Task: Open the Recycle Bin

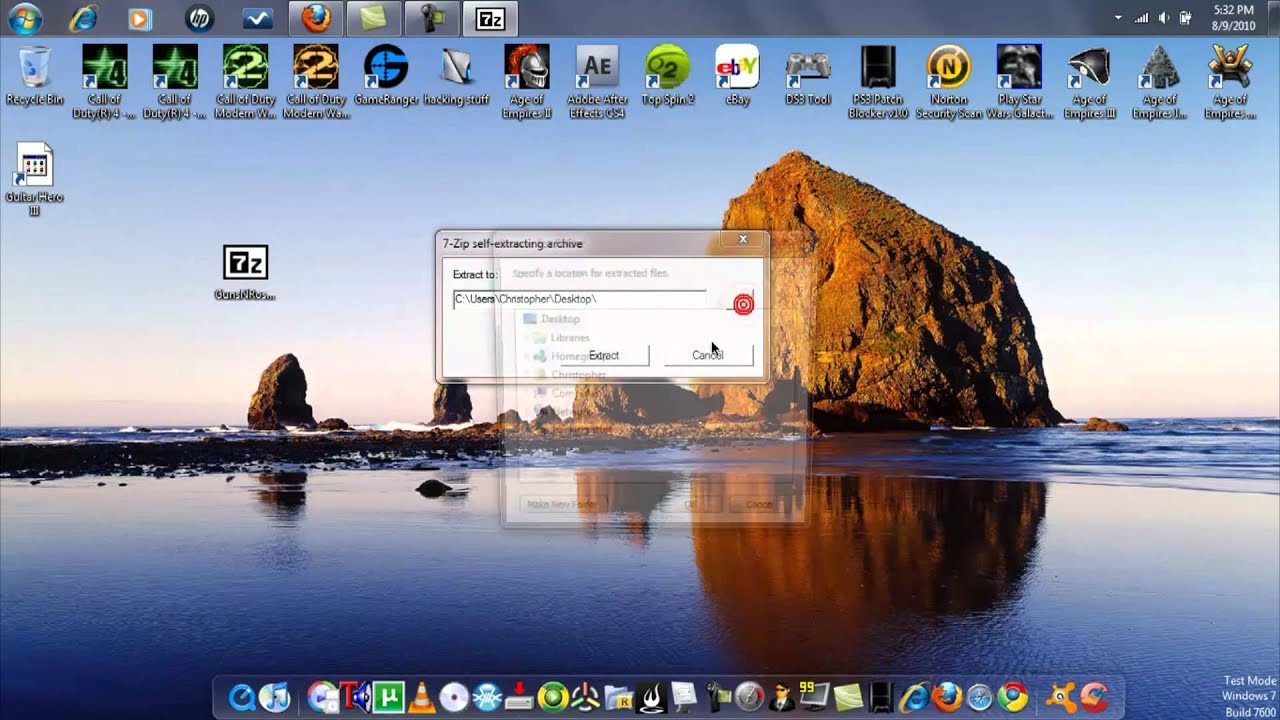Action: [35, 75]
